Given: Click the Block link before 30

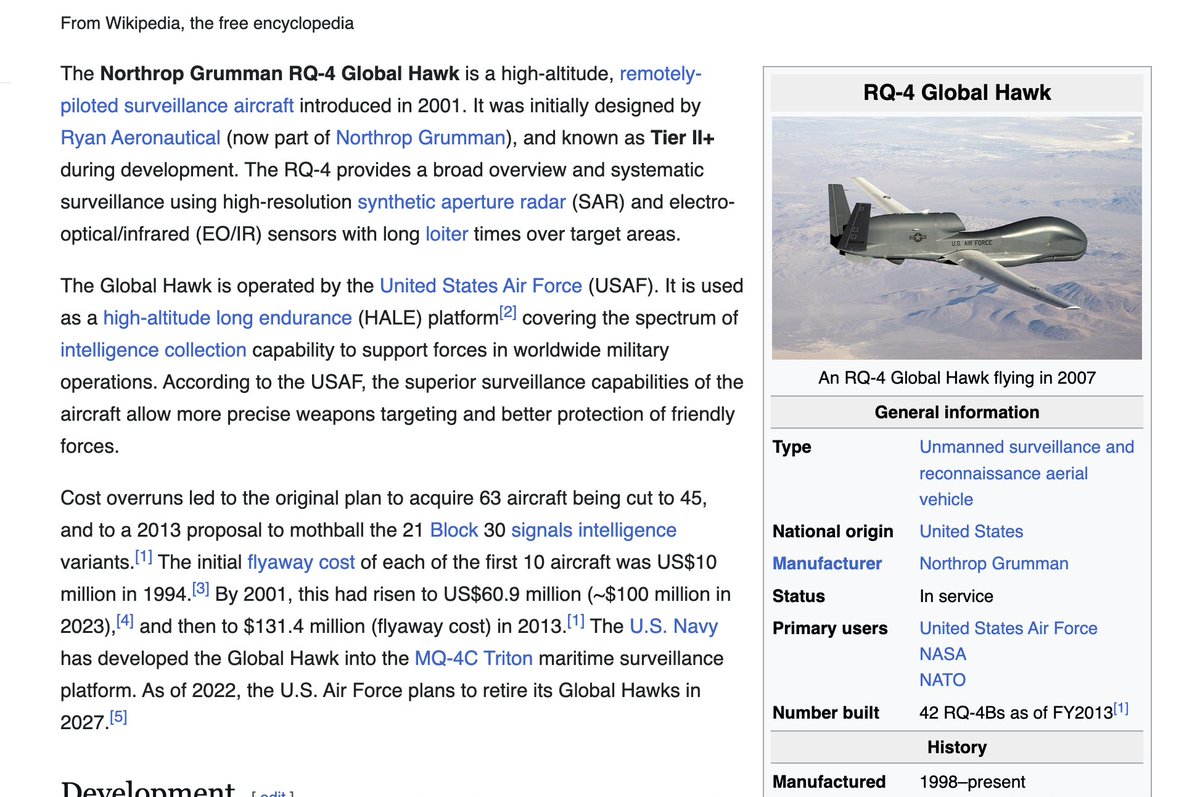Looking at the screenshot, I should click(x=454, y=529).
